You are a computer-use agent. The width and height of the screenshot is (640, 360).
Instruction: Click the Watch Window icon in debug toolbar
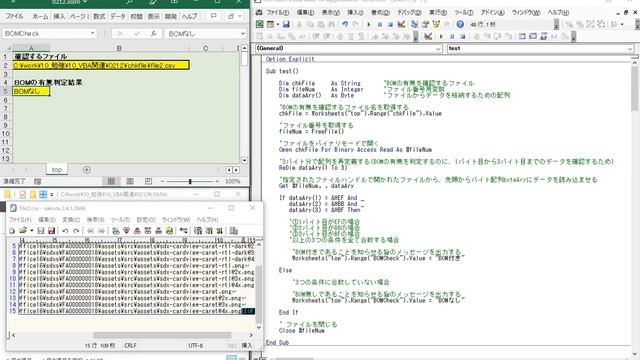pyautogui.click(x=543, y=36)
